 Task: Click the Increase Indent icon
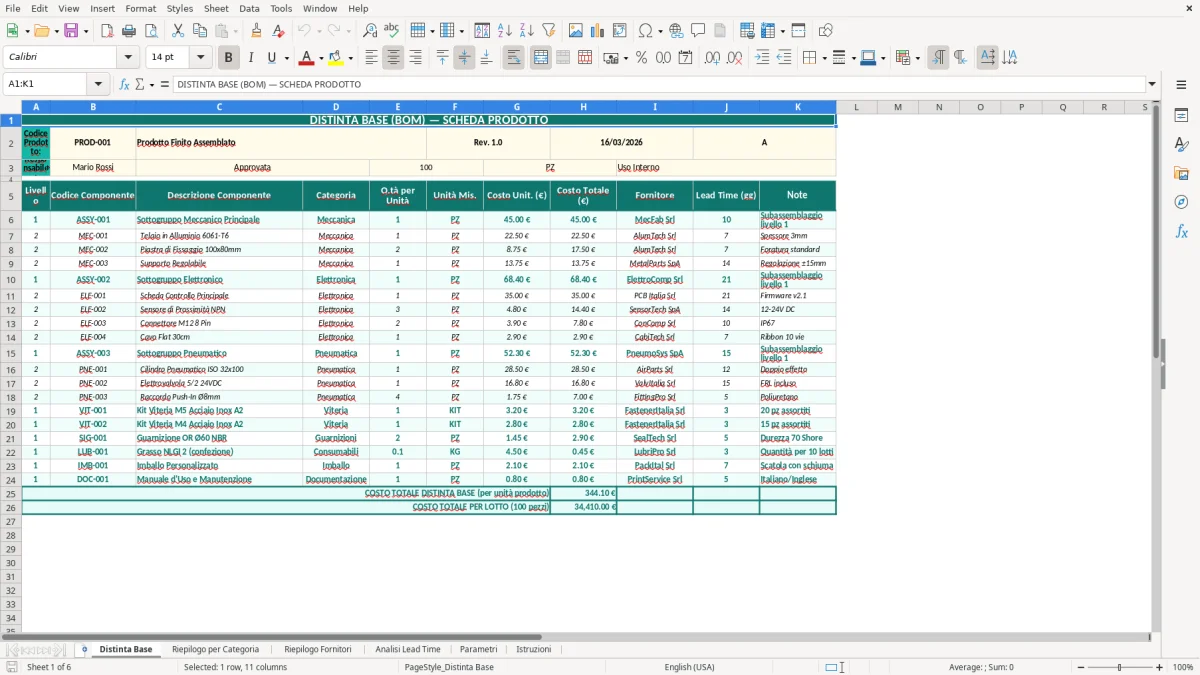tap(762, 58)
